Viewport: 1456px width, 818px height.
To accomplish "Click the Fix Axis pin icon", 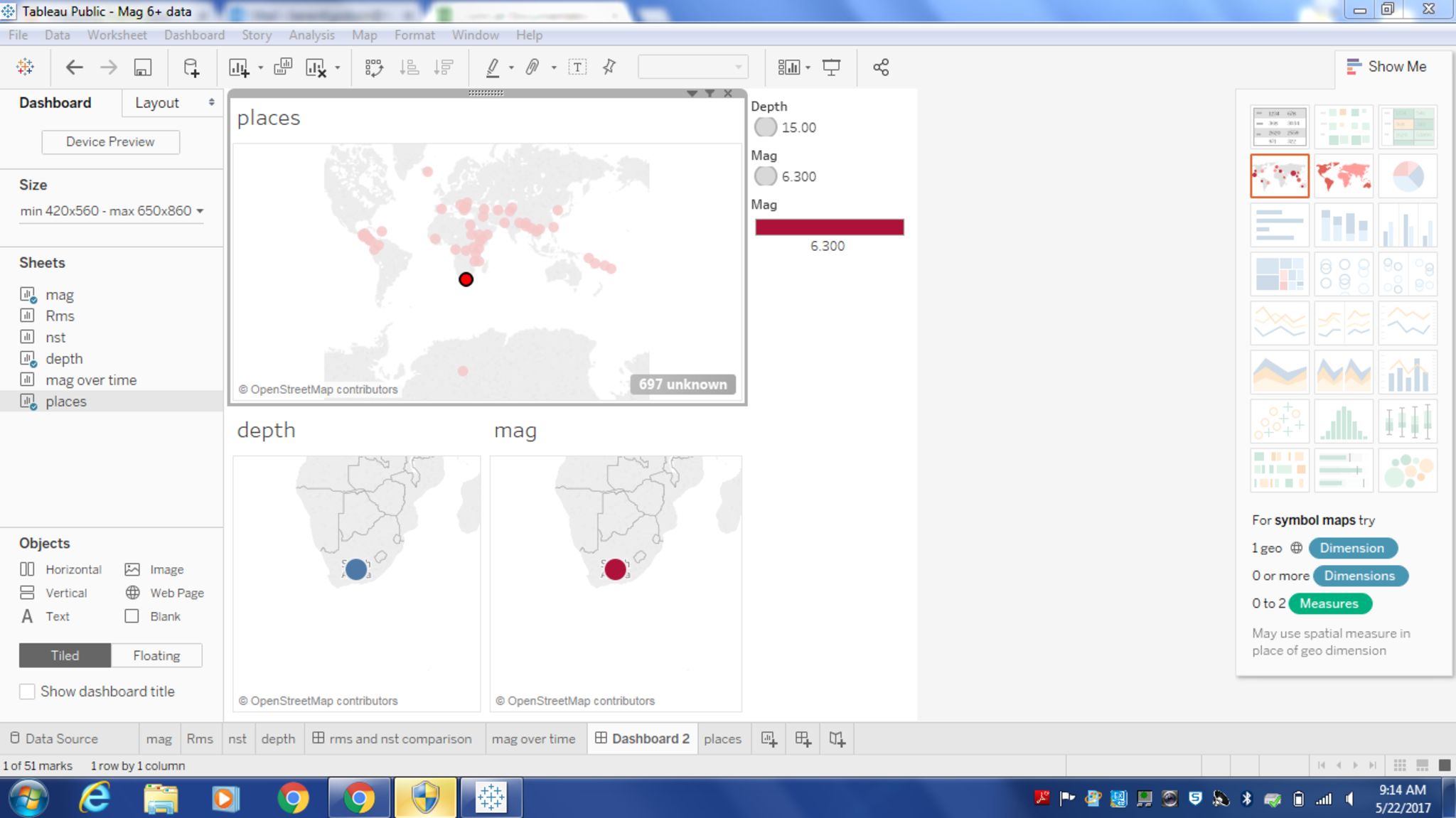I will pyautogui.click(x=609, y=68).
